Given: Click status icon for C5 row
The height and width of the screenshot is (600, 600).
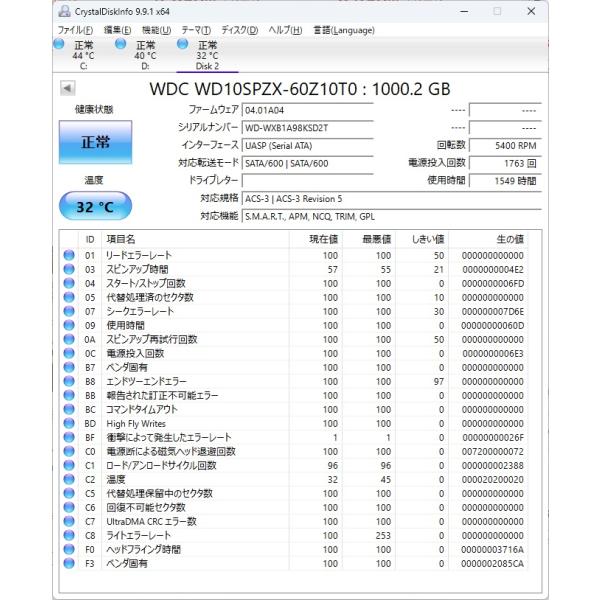Looking at the screenshot, I should 69,493.
